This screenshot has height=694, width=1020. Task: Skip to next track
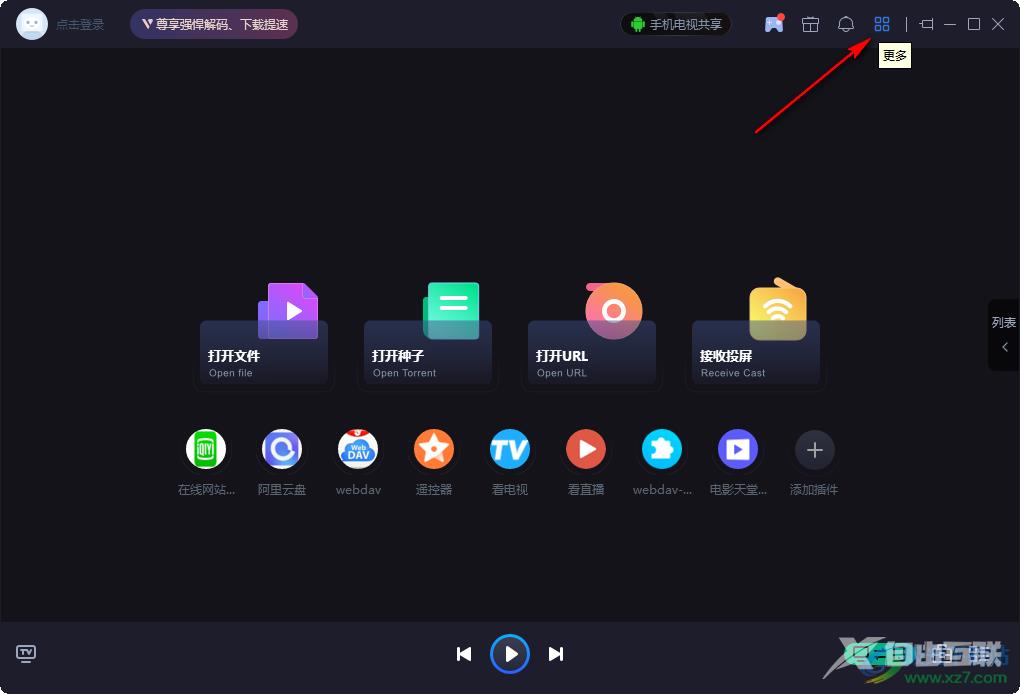(x=556, y=654)
